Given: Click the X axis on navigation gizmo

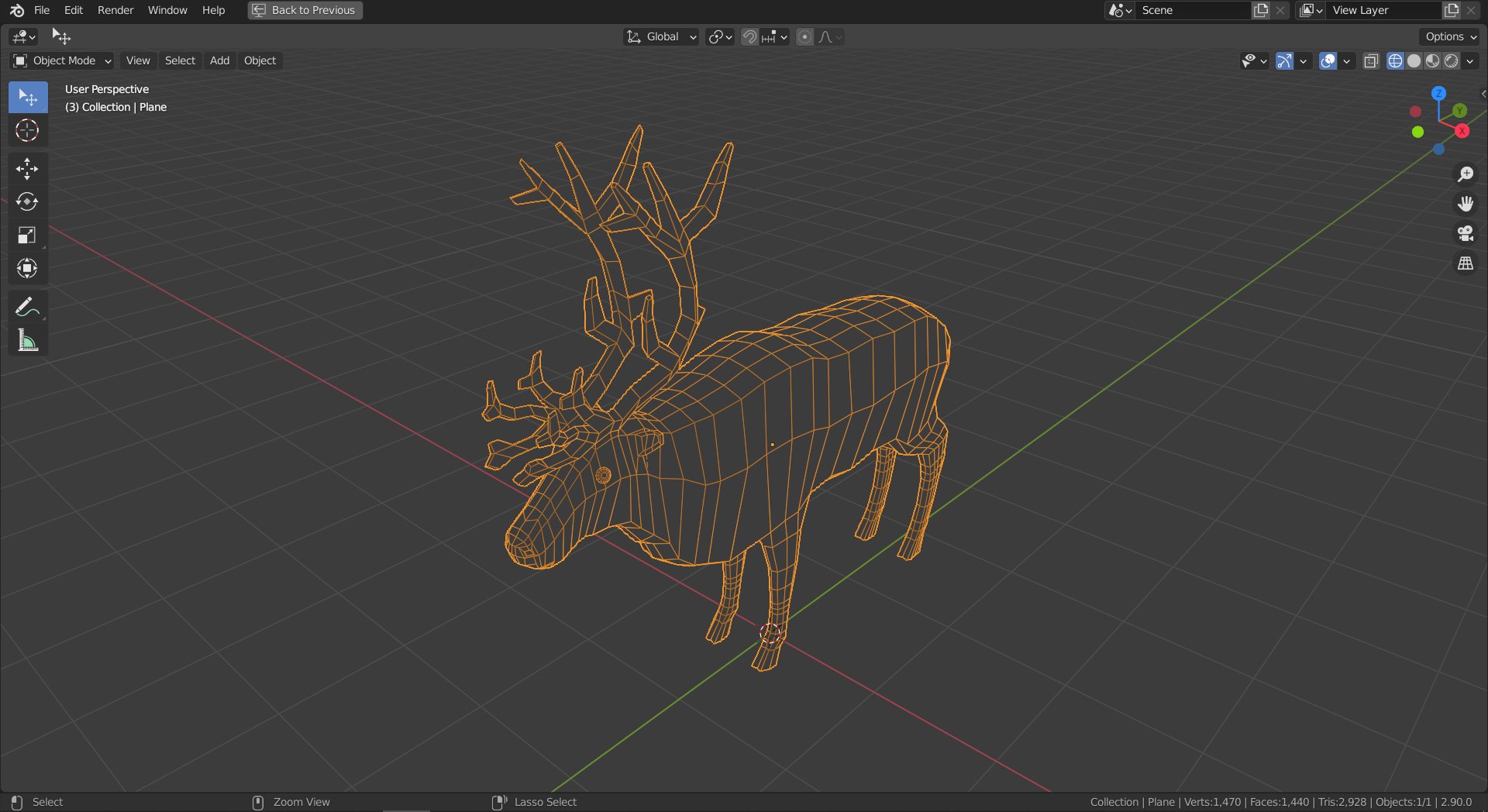Looking at the screenshot, I should [1462, 131].
